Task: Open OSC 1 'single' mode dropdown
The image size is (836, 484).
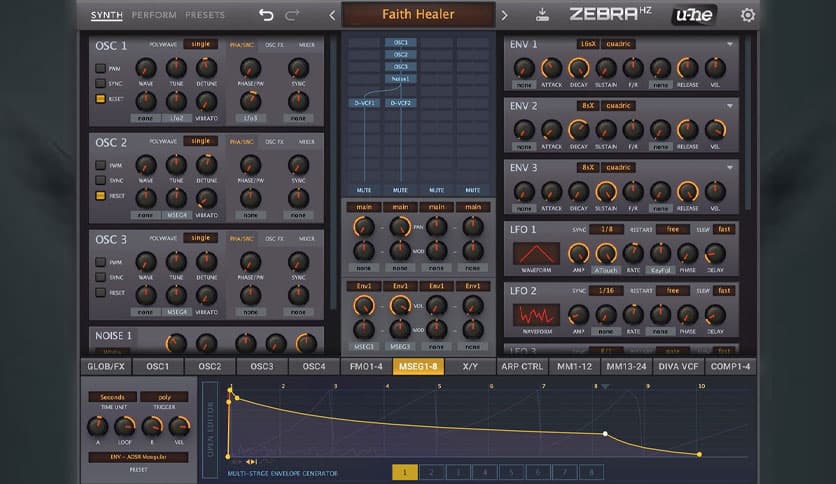Action: coord(200,44)
